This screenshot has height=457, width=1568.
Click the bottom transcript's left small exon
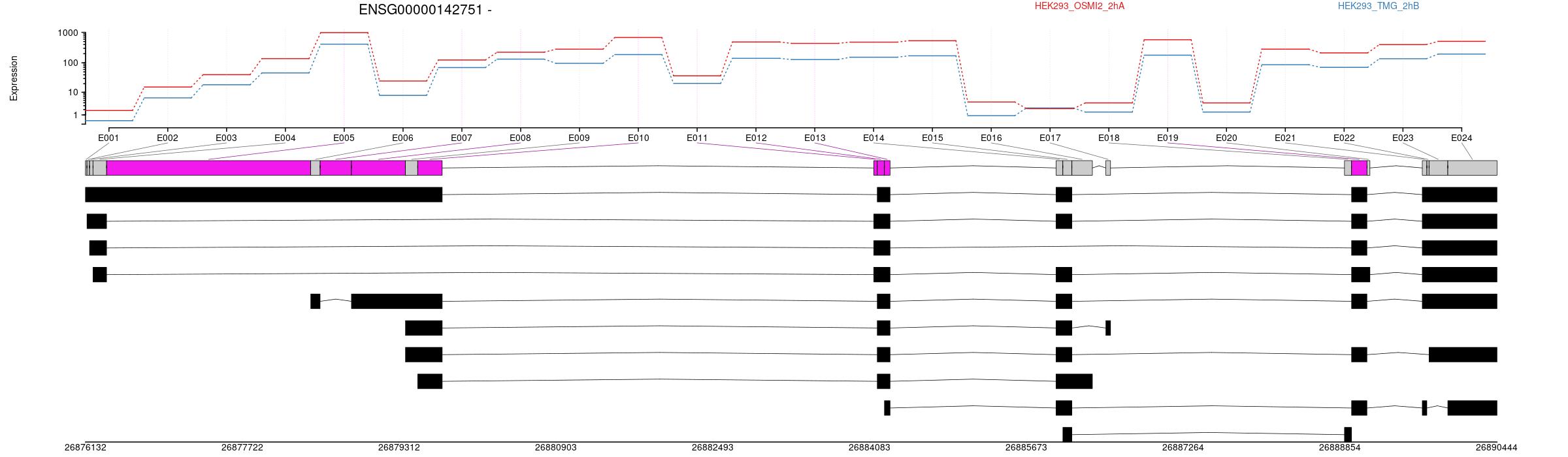(x=1067, y=434)
